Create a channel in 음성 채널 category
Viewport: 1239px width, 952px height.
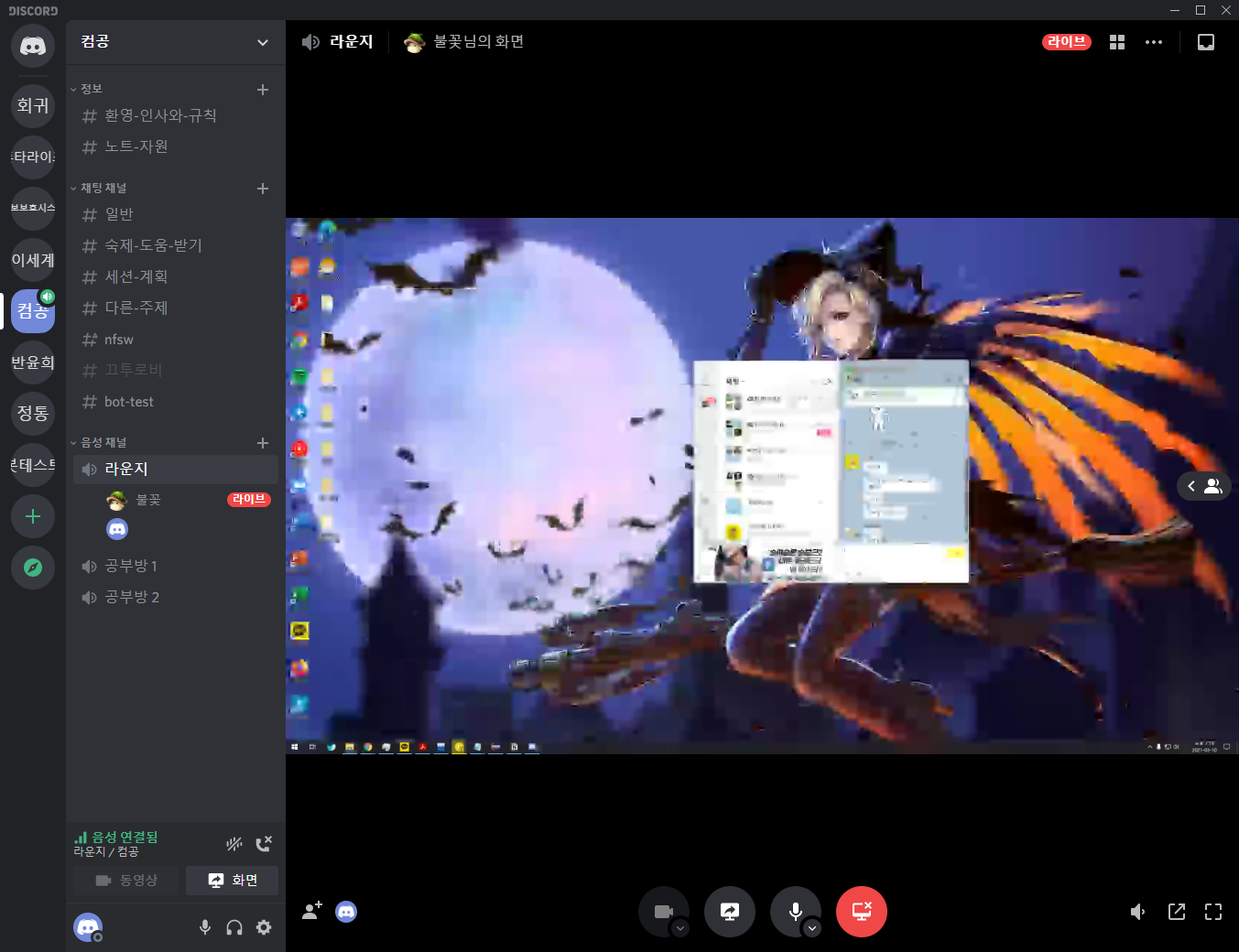point(263,443)
